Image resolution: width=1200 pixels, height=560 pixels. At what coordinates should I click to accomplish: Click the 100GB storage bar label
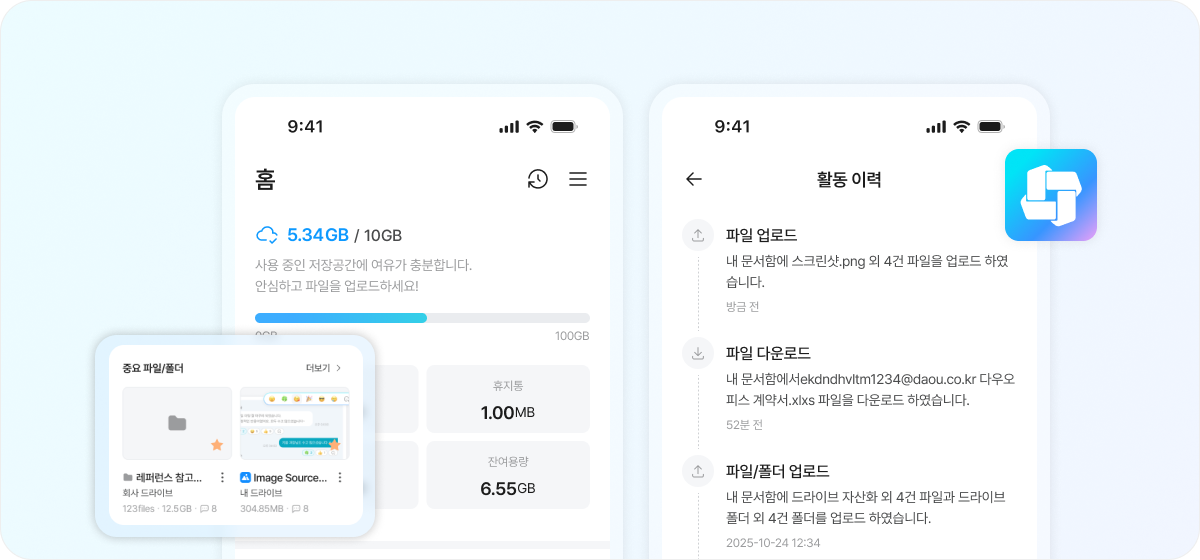pos(572,335)
